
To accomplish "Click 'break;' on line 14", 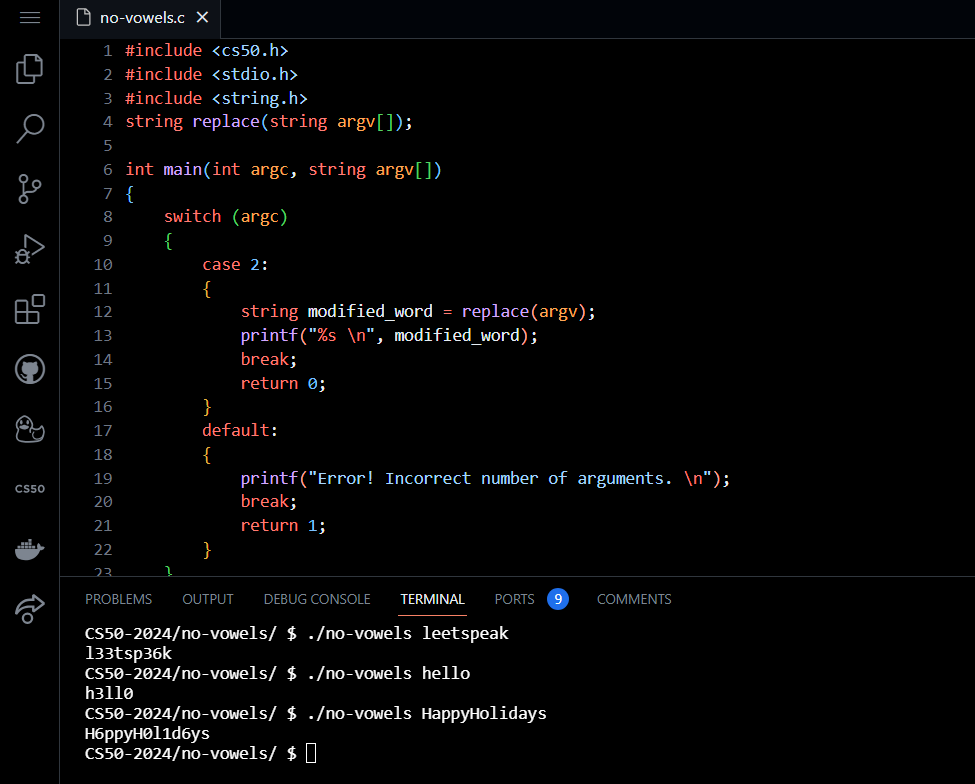I will click(269, 359).
